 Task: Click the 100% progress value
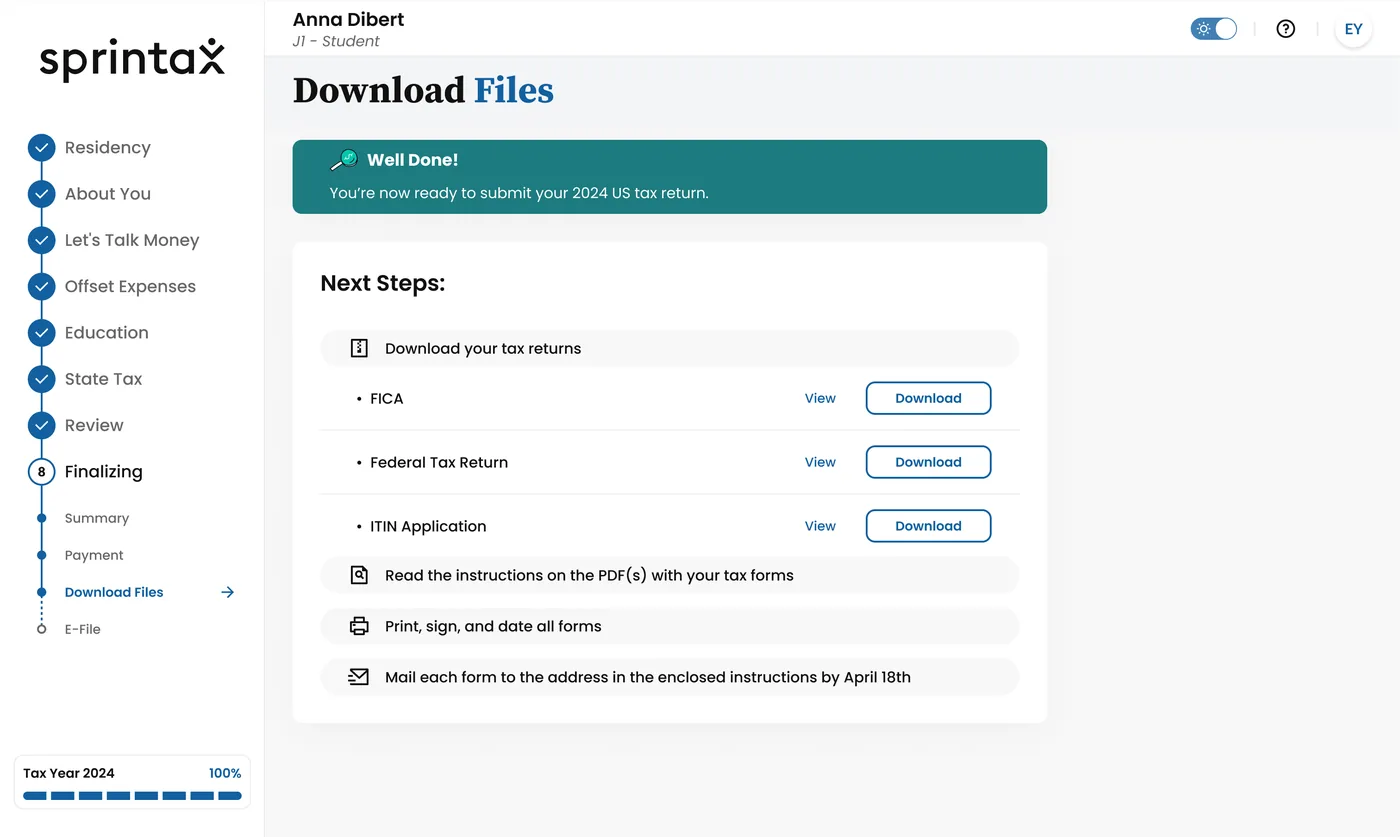[x=225, y=773]
